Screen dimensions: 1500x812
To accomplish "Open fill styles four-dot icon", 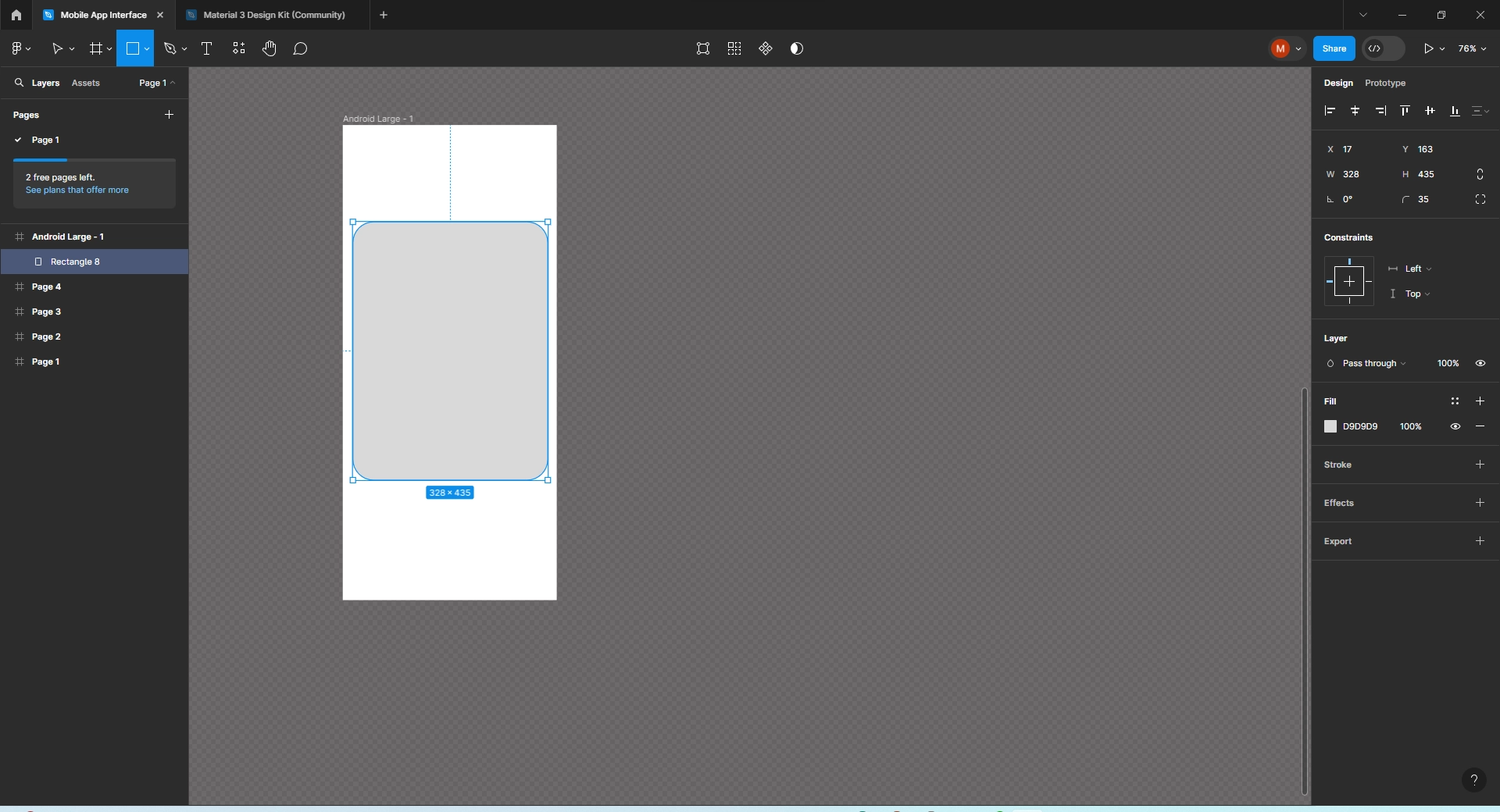I will click(x=1455, y=401).
